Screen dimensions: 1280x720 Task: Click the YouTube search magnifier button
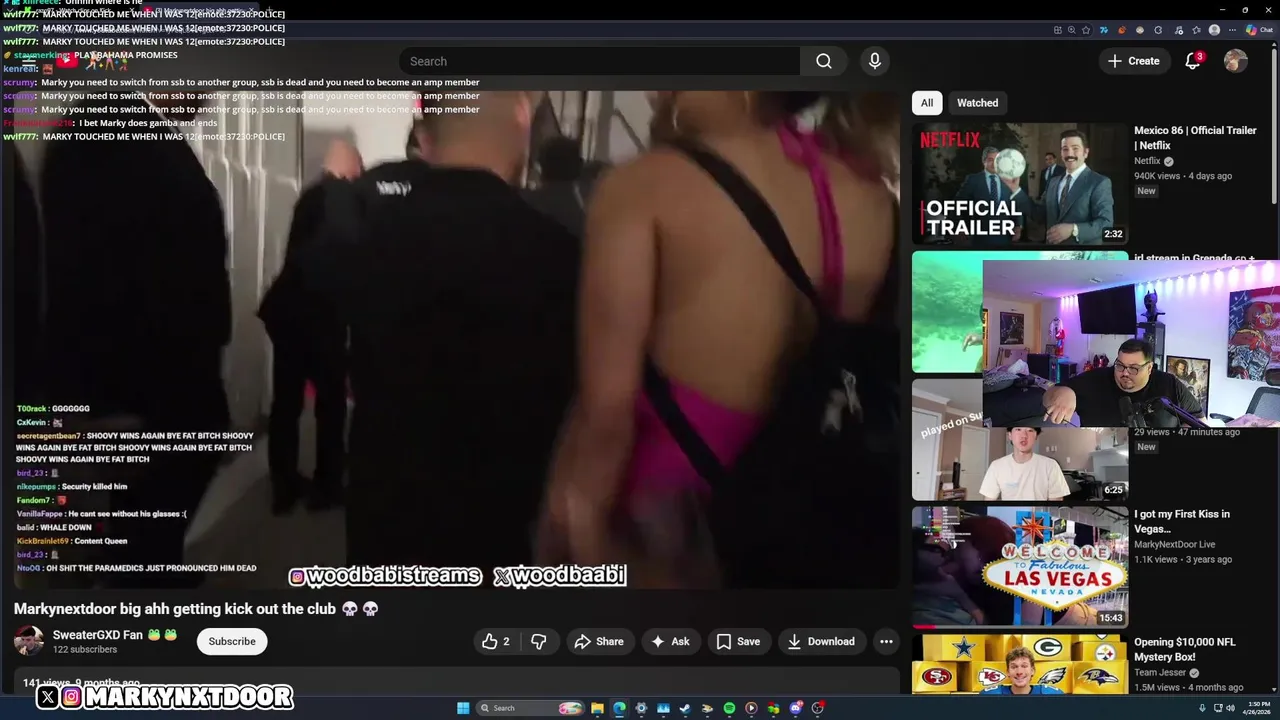[x=823, y=61]
